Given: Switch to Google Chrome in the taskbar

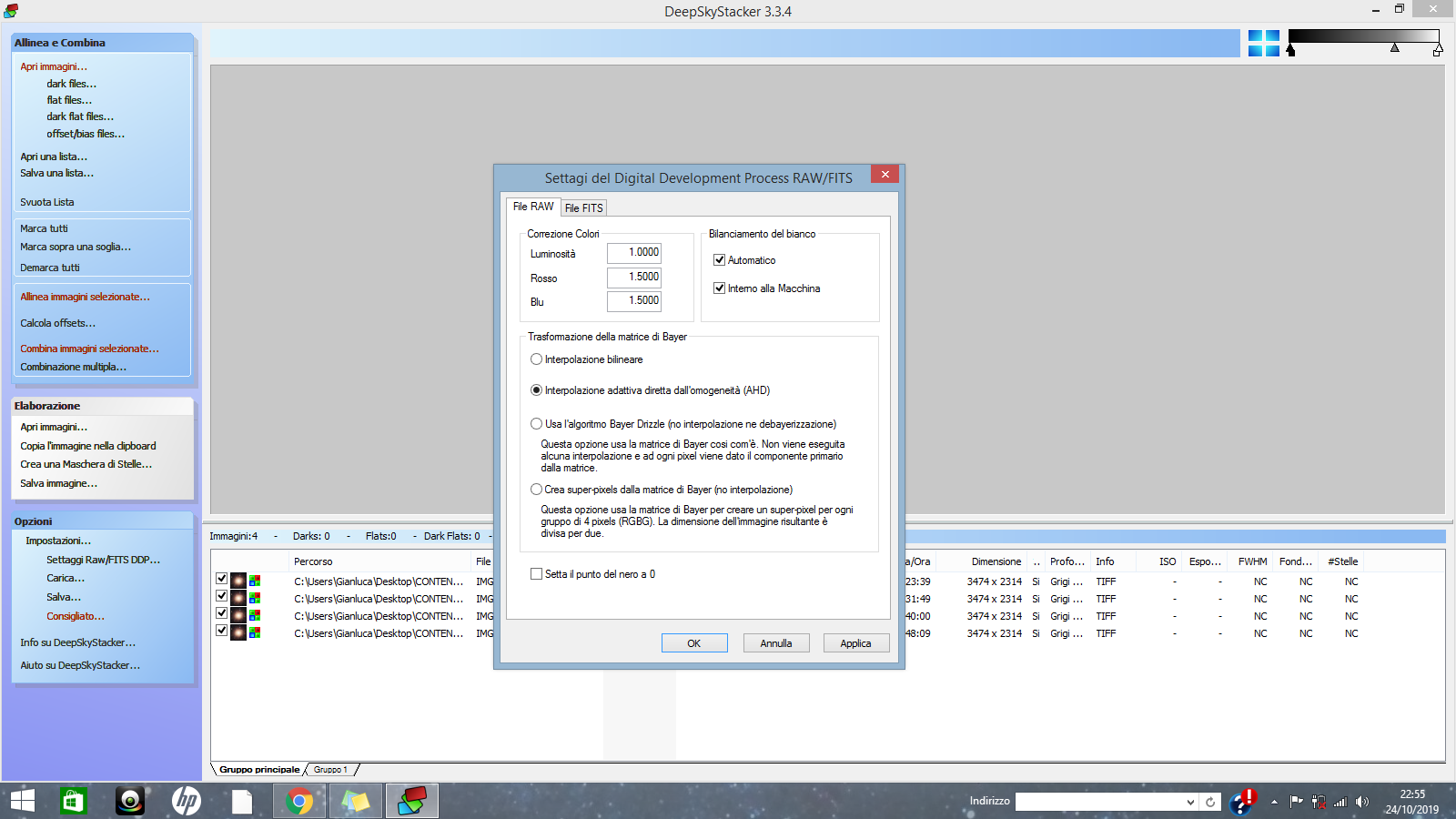Looking at the screenshot, I should [299, 801].
